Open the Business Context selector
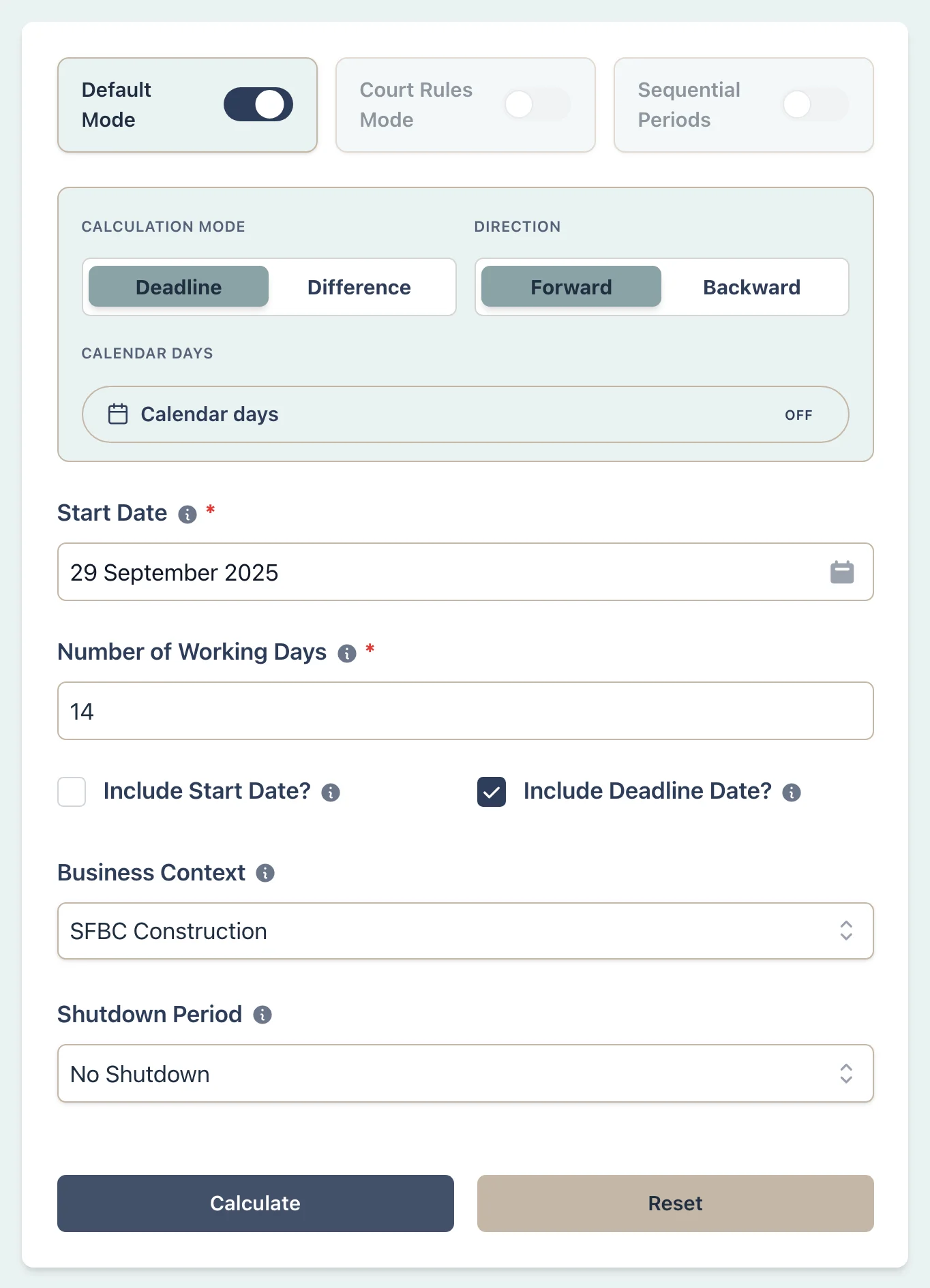Viewport: 930px width, 1288px height. (466, 931)
